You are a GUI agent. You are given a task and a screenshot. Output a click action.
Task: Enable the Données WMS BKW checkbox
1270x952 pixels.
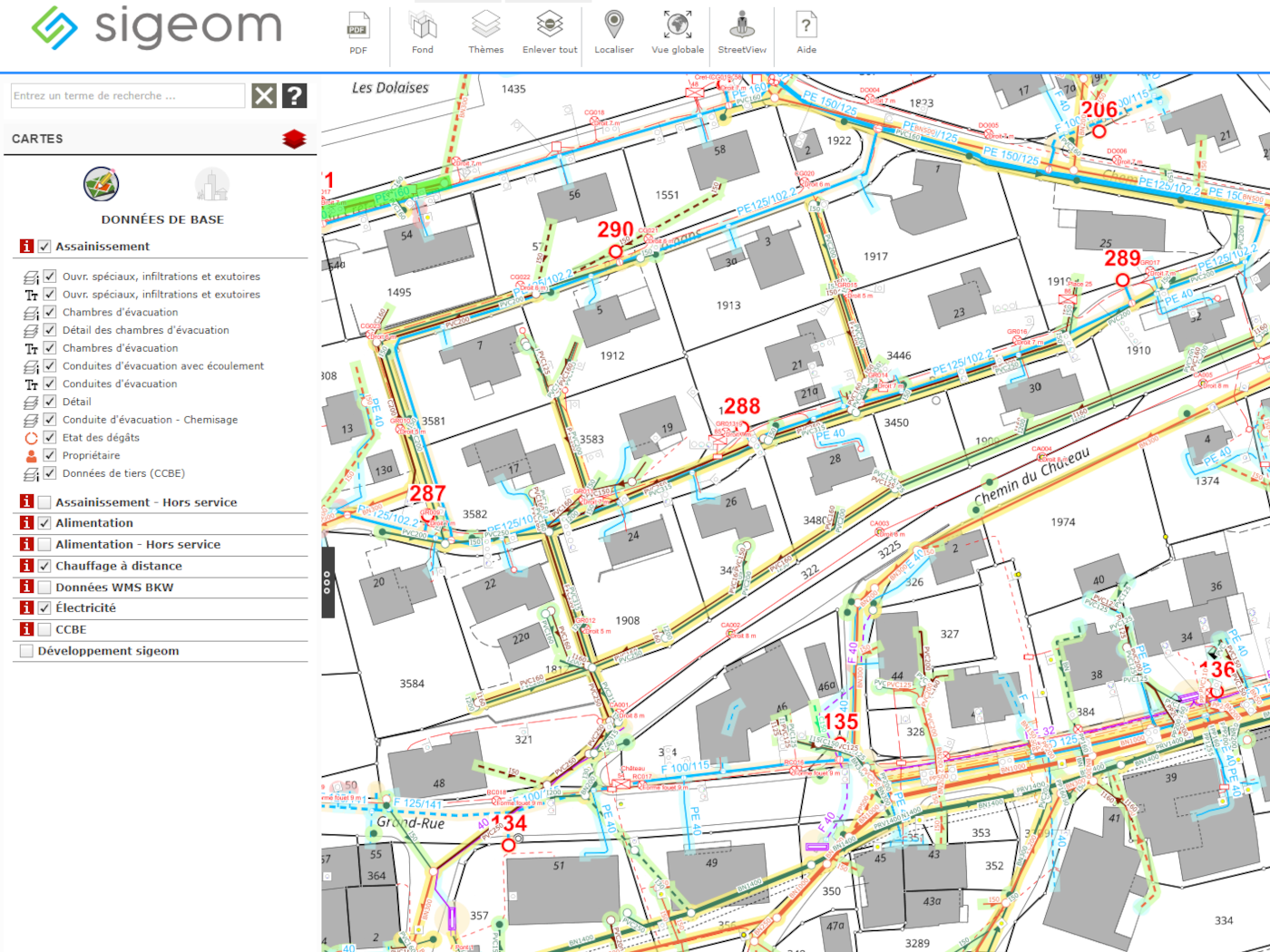(x=44, y=588)
